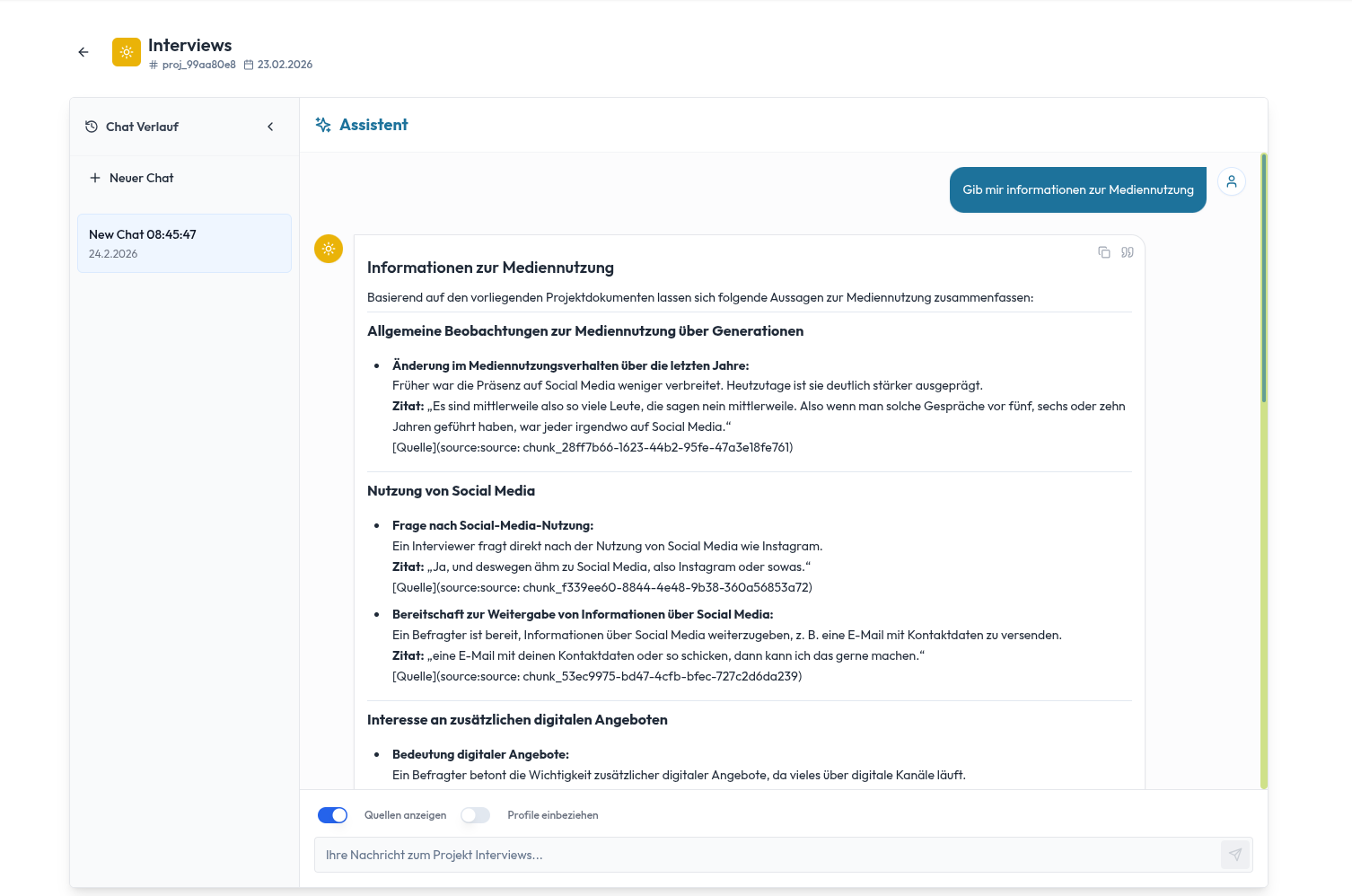Disable the Quellen anzeigen toggle
Viewport: 1352px width, 896px height.
click(332, 815)
